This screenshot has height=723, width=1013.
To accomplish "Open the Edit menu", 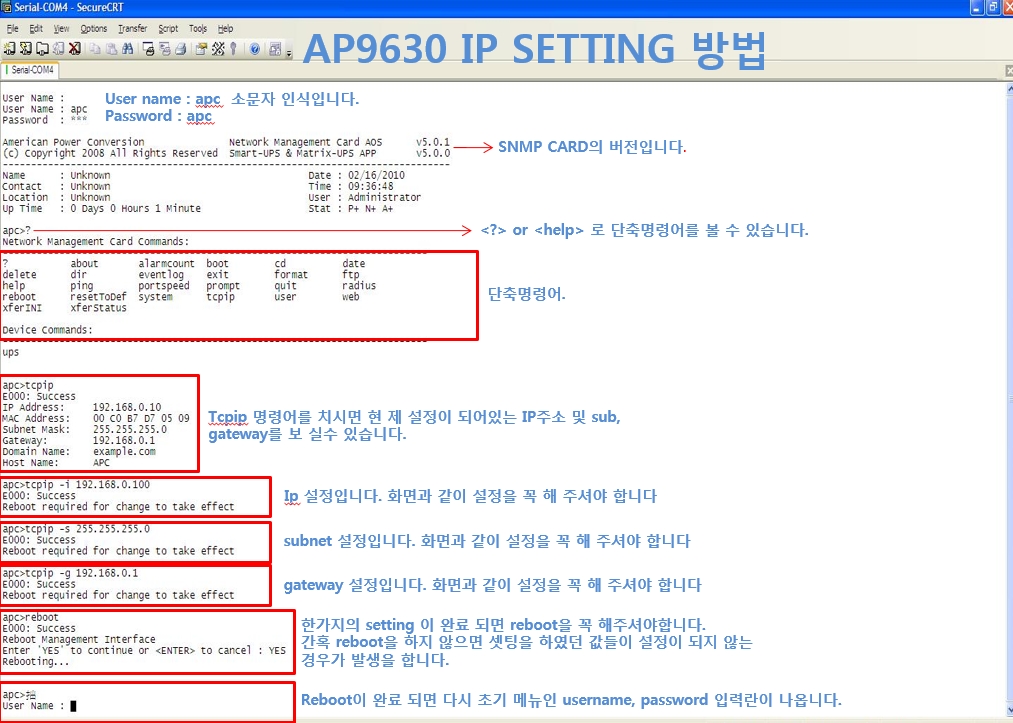I will click(36, 28).
